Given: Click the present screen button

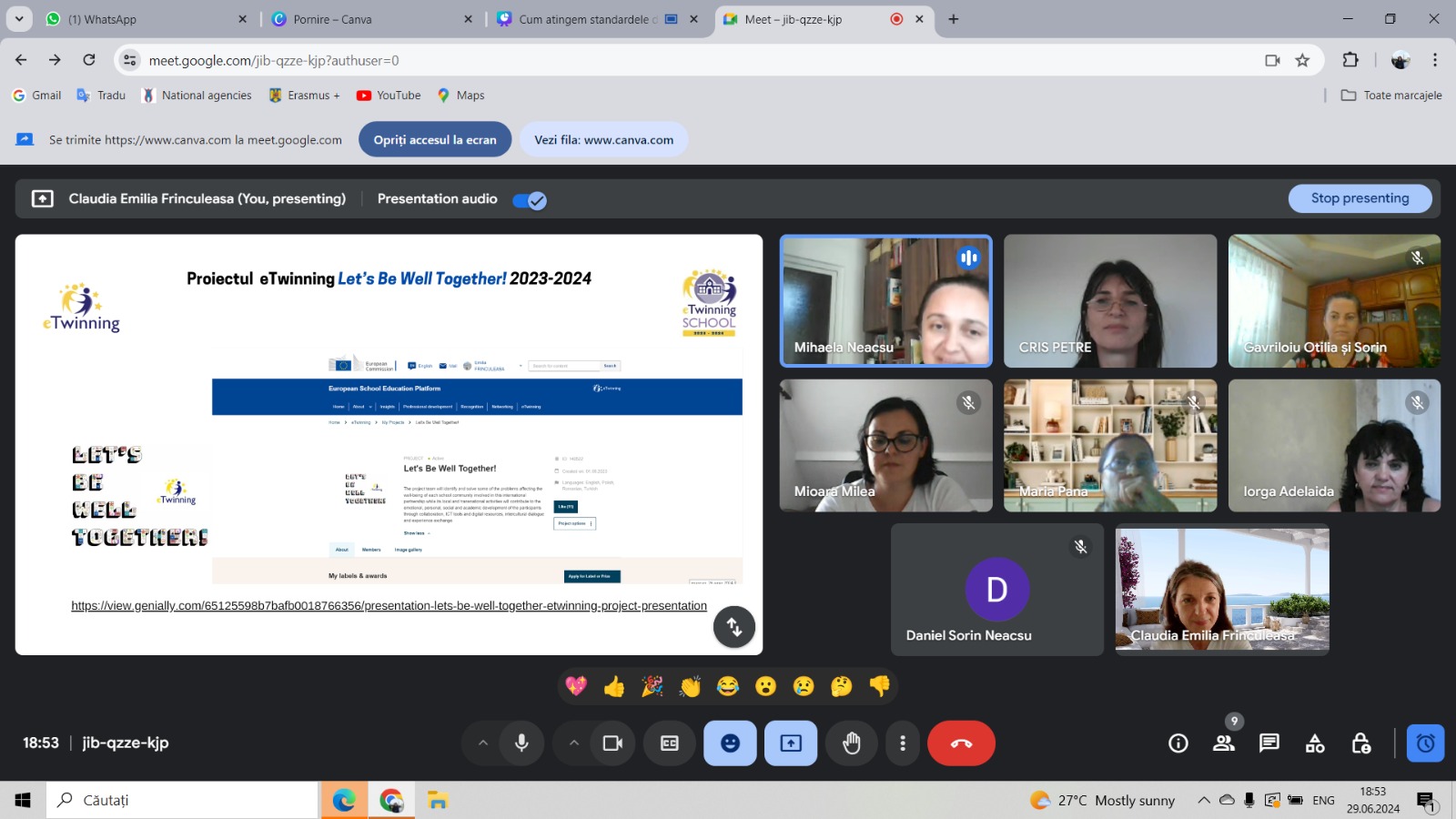Looking at the screenshot, I should pyautogui.click(x=791, y=743).
